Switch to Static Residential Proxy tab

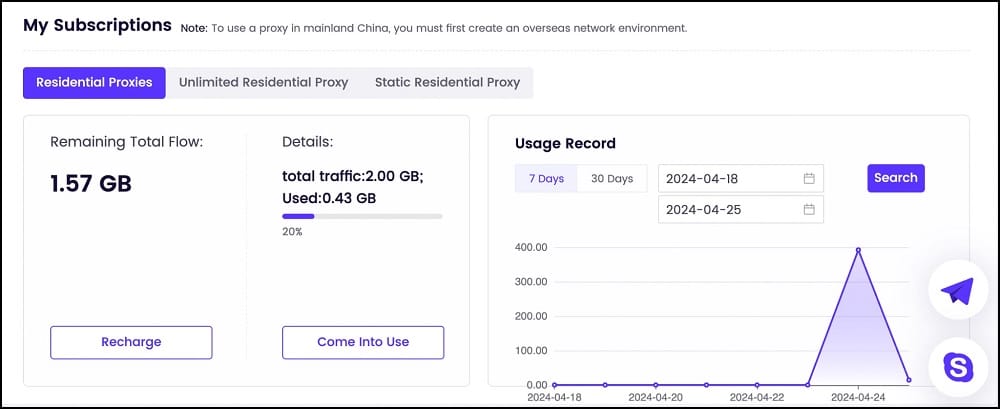[447, 83]
